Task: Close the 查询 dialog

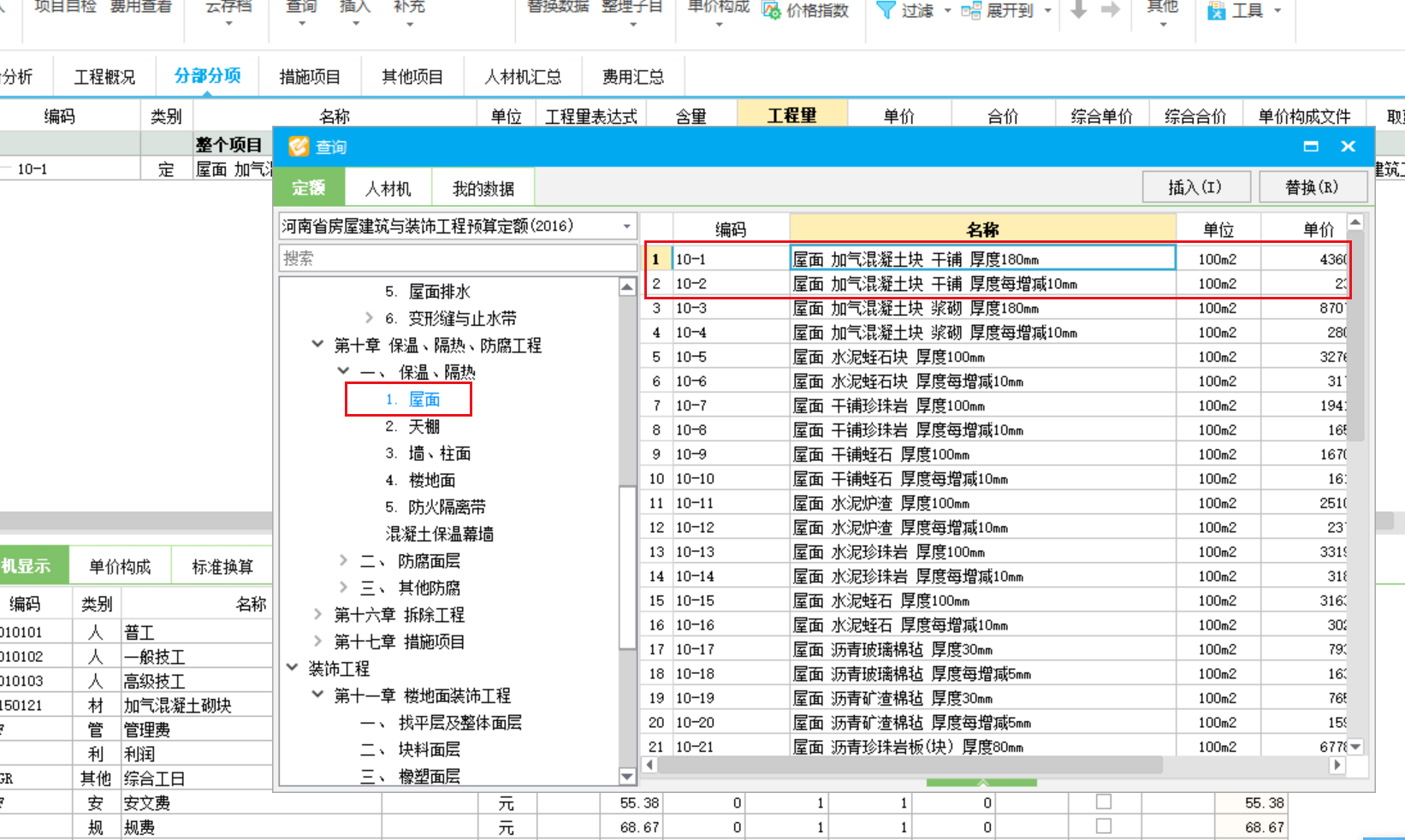Action: pyautogui.click(x=1349, y=146)
